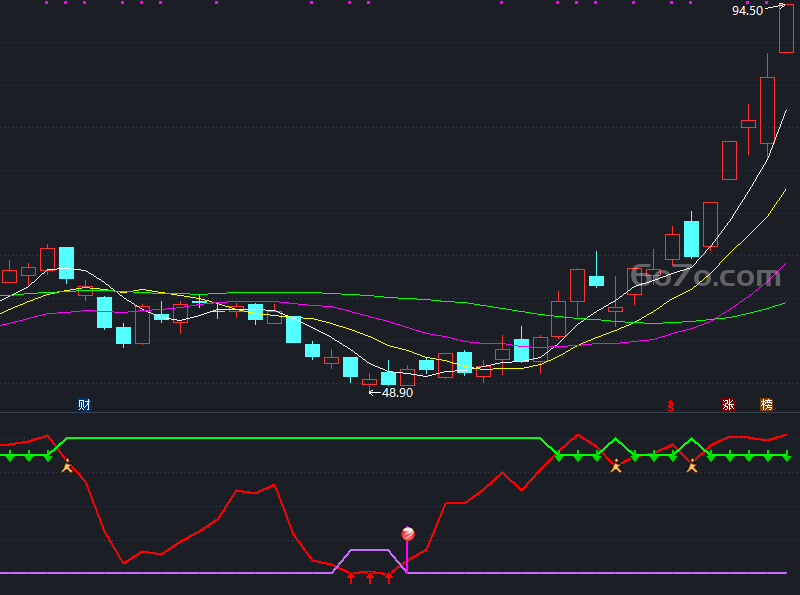Click the purple plateau on the indicator line
Image resolution: width=800 pixels, height=595 pixels.
click(370, 550)
